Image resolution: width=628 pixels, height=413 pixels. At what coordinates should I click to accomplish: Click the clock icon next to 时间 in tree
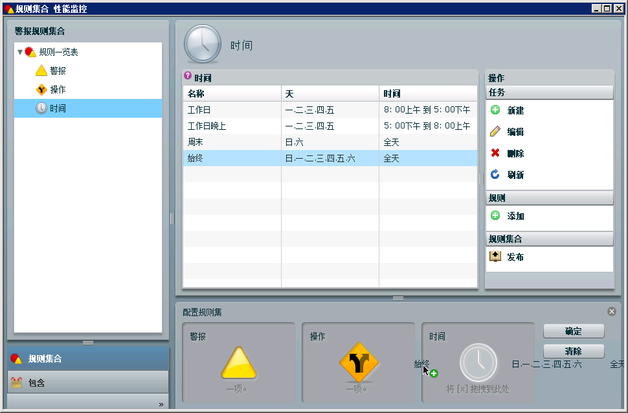[41, 108]
